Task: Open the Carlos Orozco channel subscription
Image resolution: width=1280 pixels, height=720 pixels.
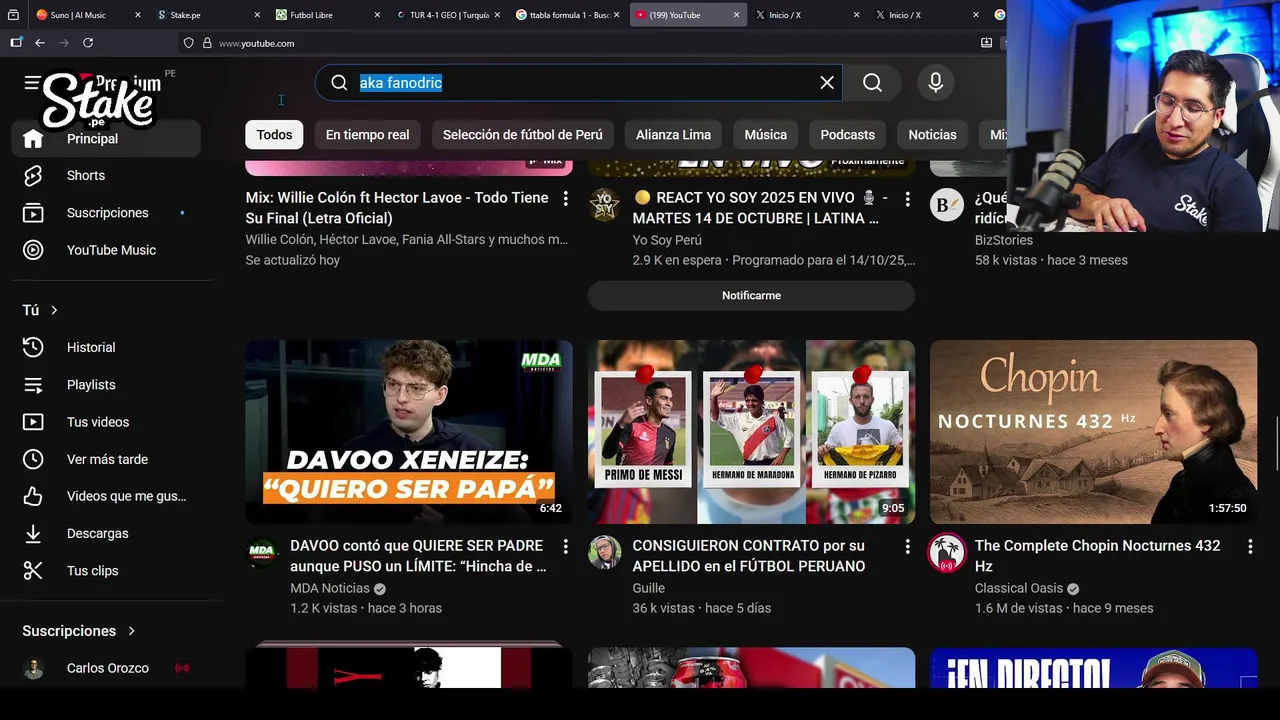Action: click(106, 668)
